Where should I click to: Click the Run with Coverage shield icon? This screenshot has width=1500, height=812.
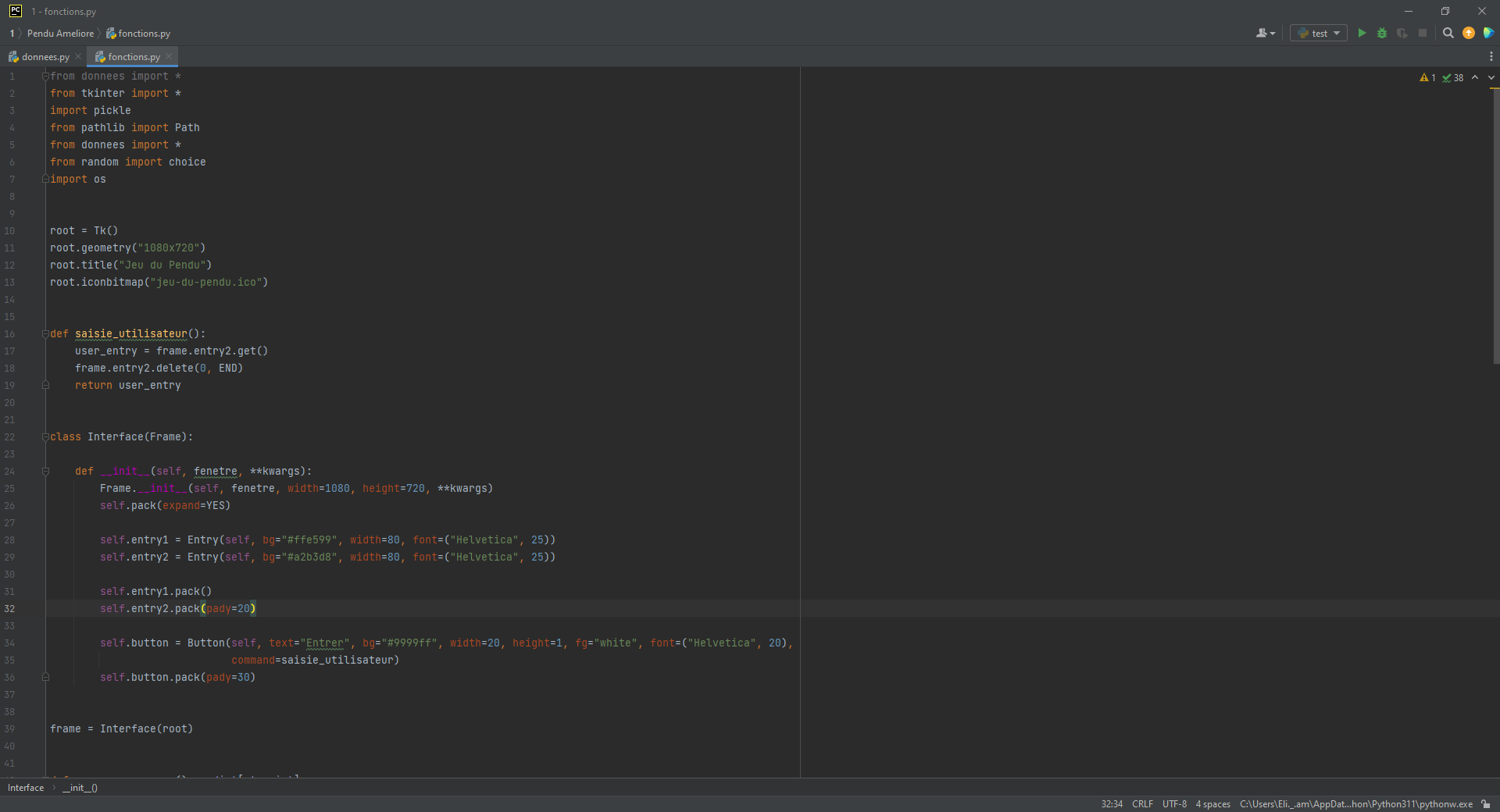pyautogui.click(x=1402, y=33)
